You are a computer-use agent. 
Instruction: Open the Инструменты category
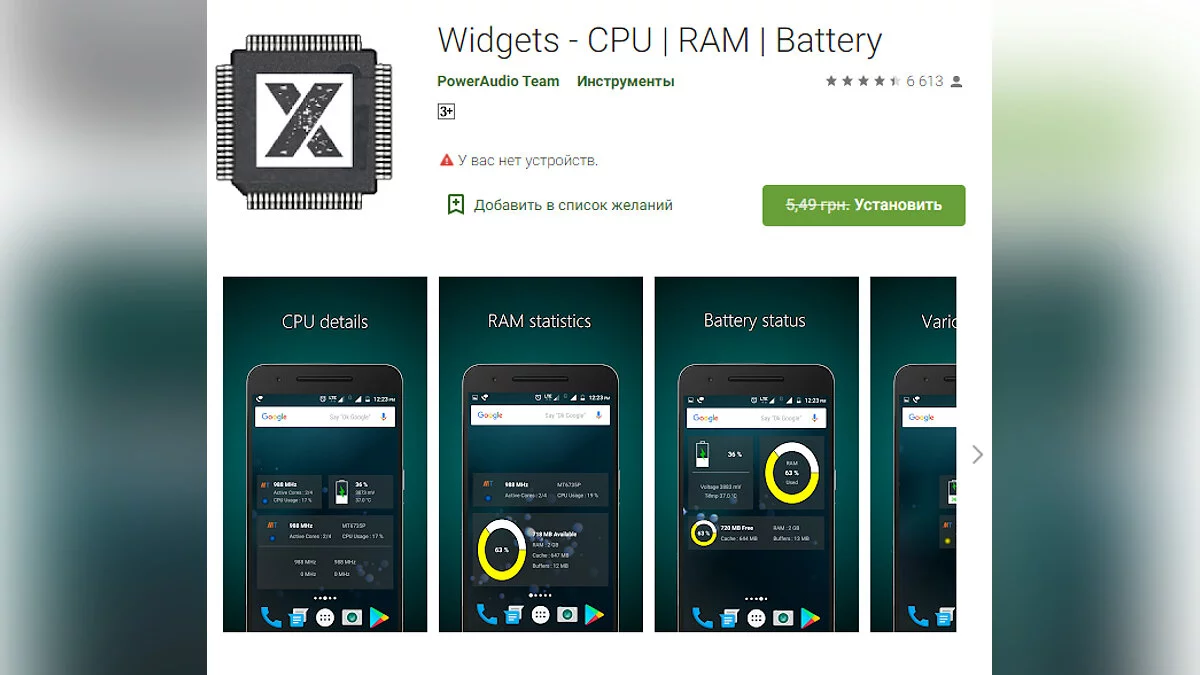(625, 81)
